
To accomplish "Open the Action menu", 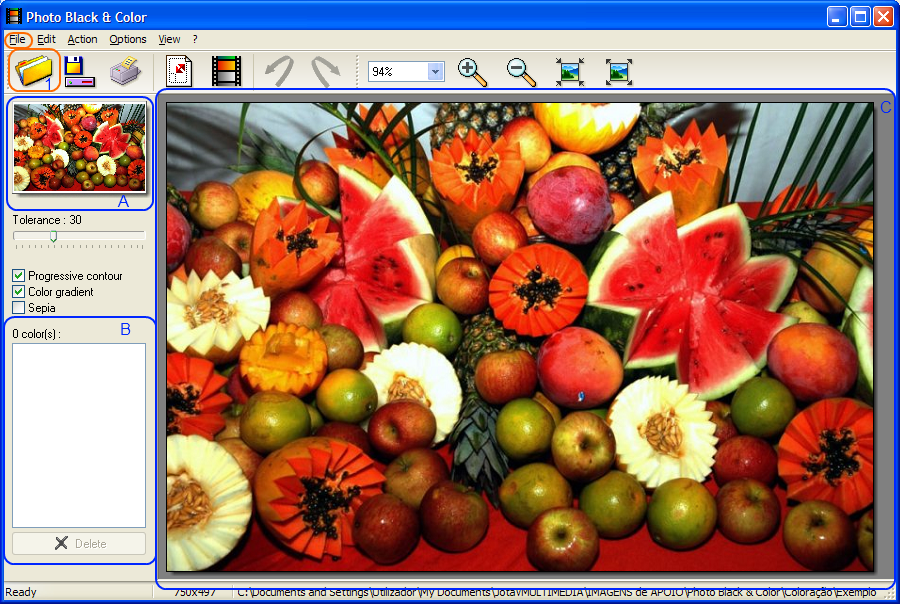I will click(x=82, y=40).
